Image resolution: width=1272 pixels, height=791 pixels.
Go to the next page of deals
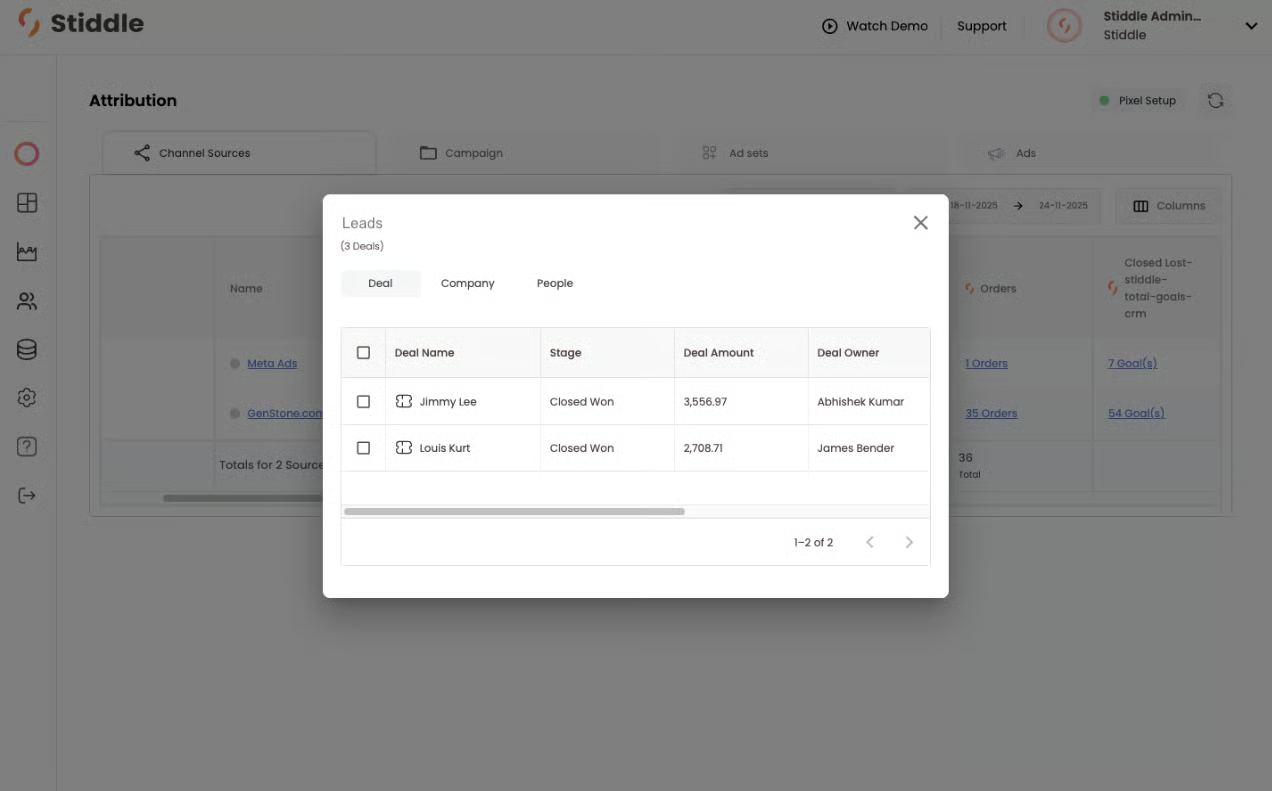point(909,542)
